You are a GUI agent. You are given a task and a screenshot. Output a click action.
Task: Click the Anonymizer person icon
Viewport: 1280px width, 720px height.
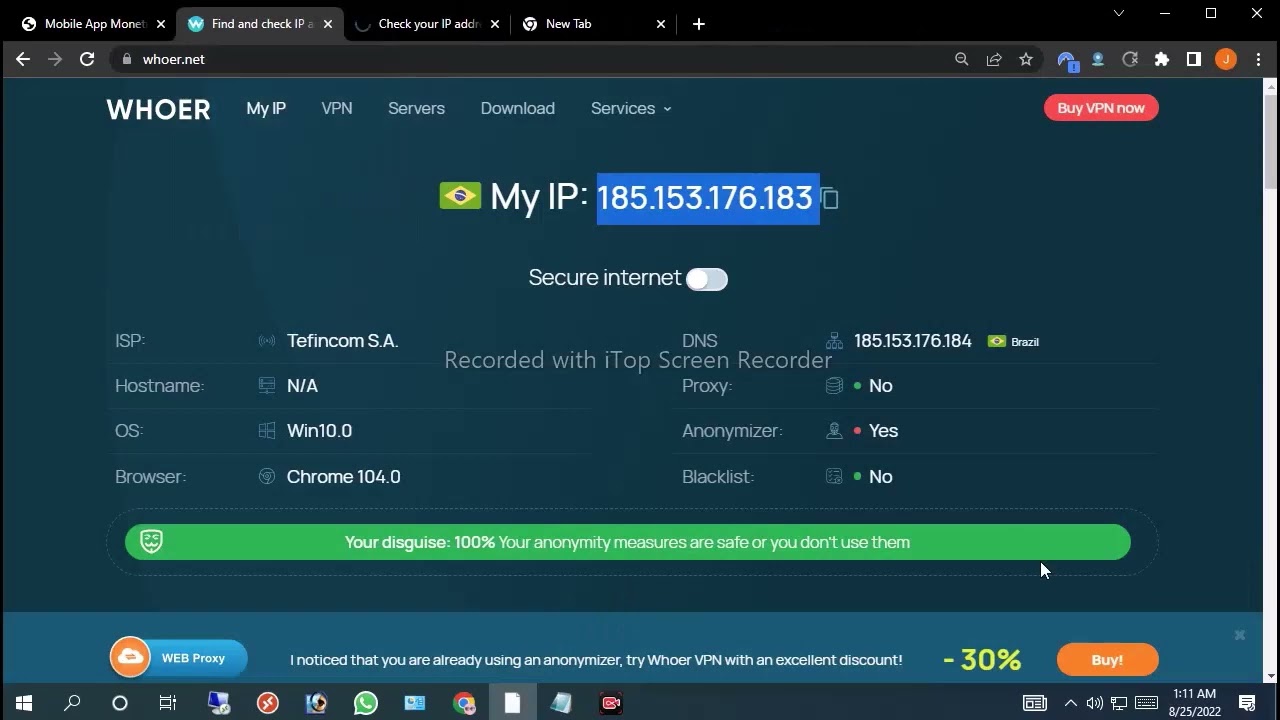point(834,431)
